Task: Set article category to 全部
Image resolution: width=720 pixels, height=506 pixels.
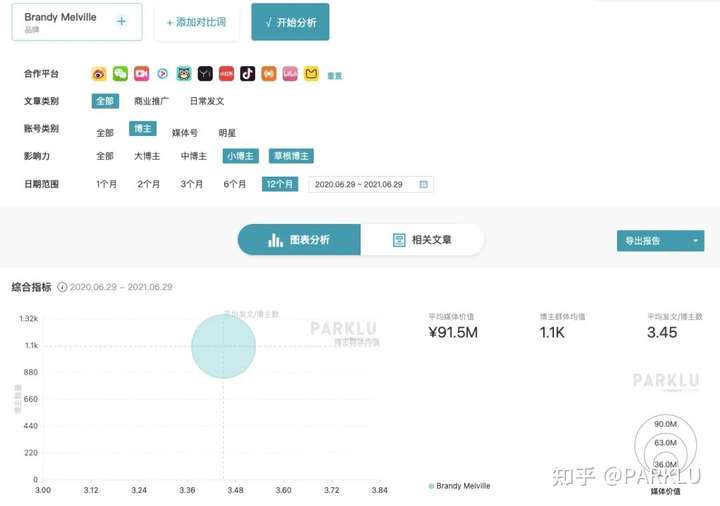Action: 105,101
